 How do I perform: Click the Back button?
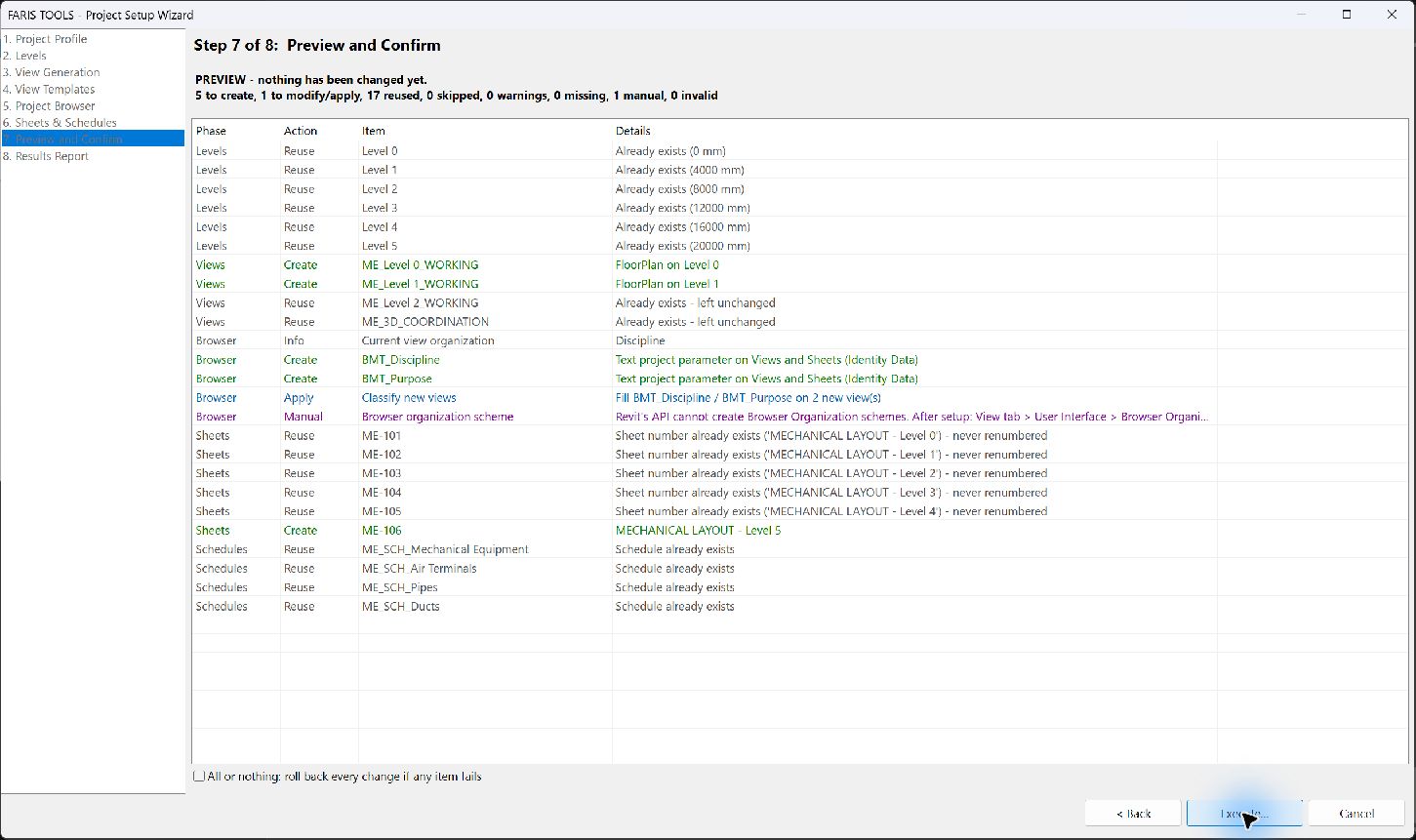click(x=1133, y=813)
